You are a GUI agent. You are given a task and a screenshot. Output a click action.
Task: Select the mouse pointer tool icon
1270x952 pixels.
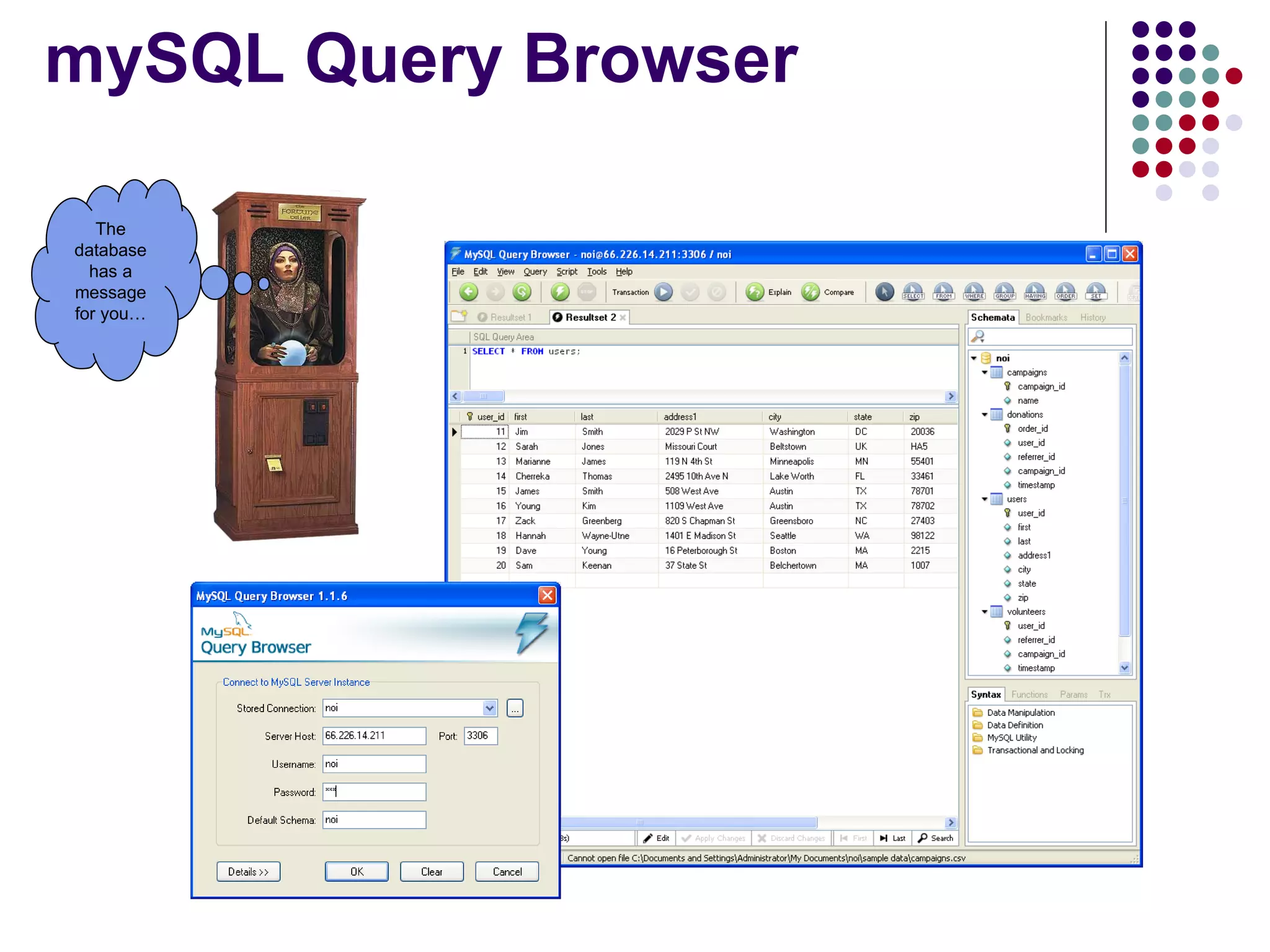(884, 292)
